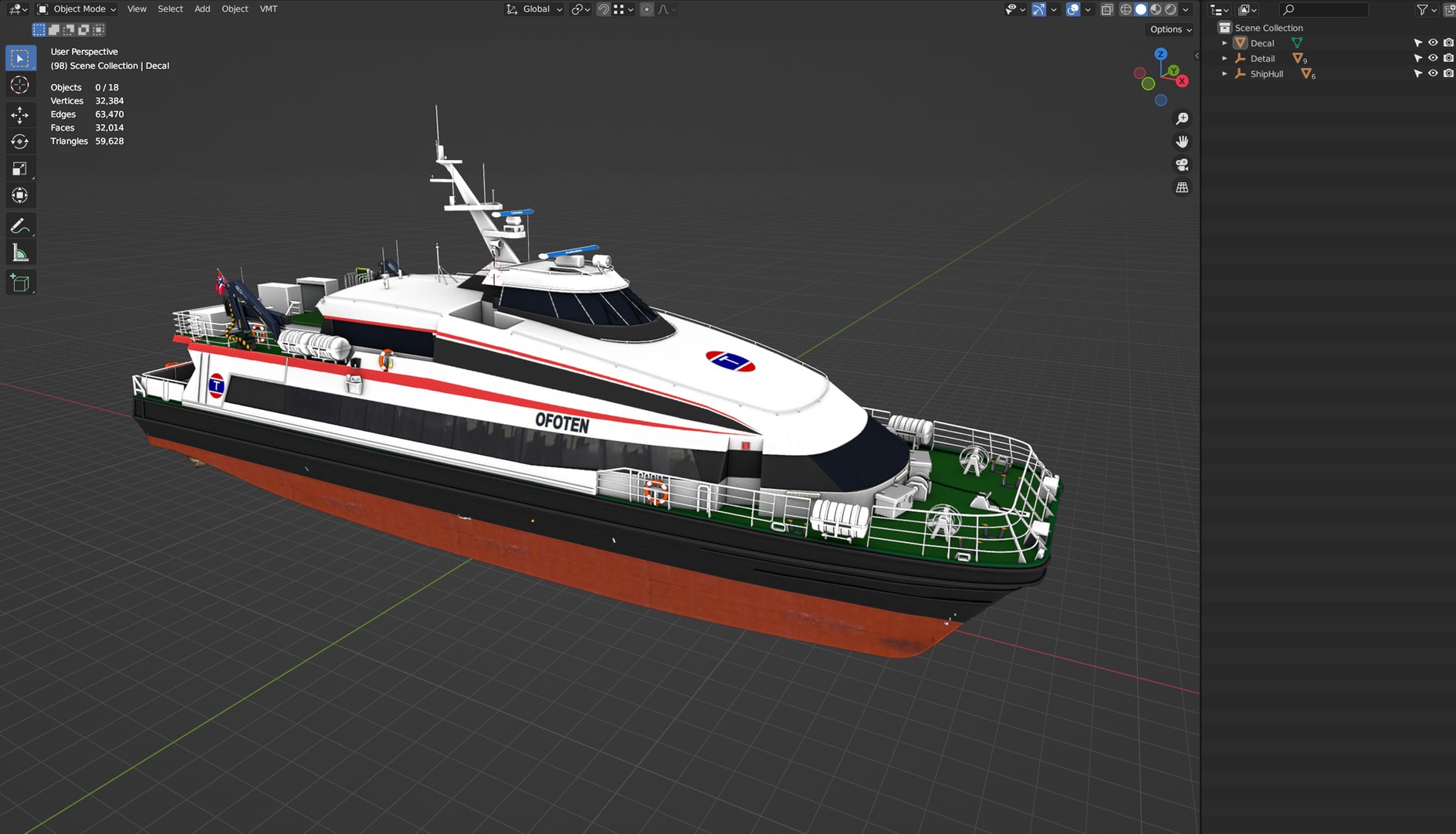This screenshot has width=1456, height=834.
Task: Expand the Decal collection tree arrow
Action: coord(1224,43)
